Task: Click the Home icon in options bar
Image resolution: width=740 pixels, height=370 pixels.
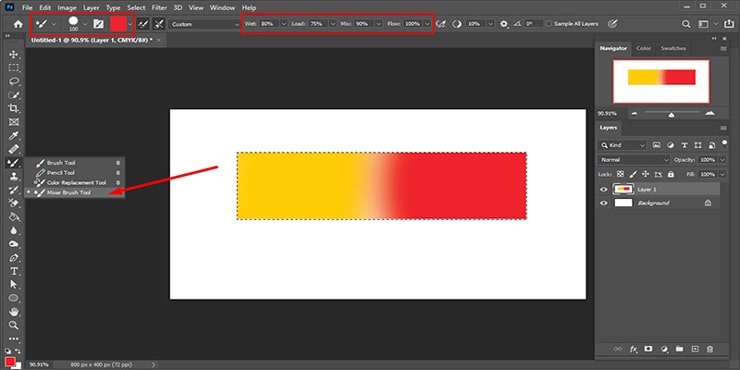Action: (18, 24)
